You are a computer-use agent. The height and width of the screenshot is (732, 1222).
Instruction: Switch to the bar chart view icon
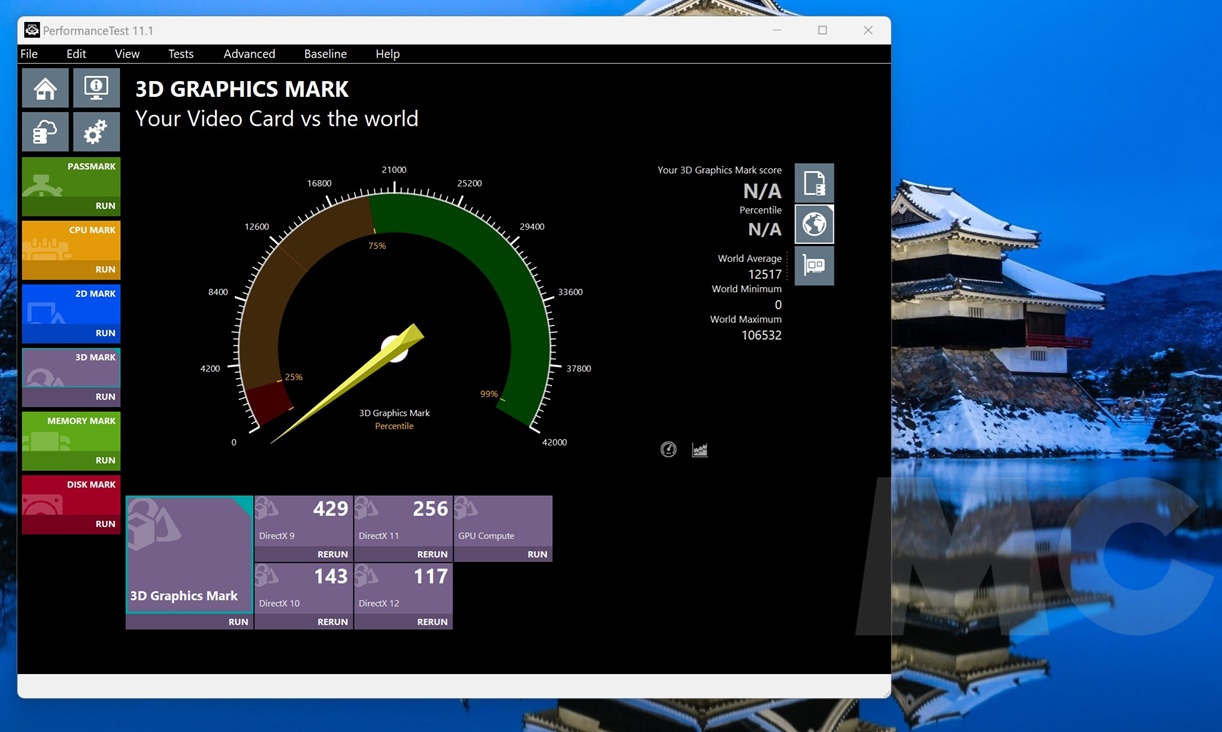[700, 450]
